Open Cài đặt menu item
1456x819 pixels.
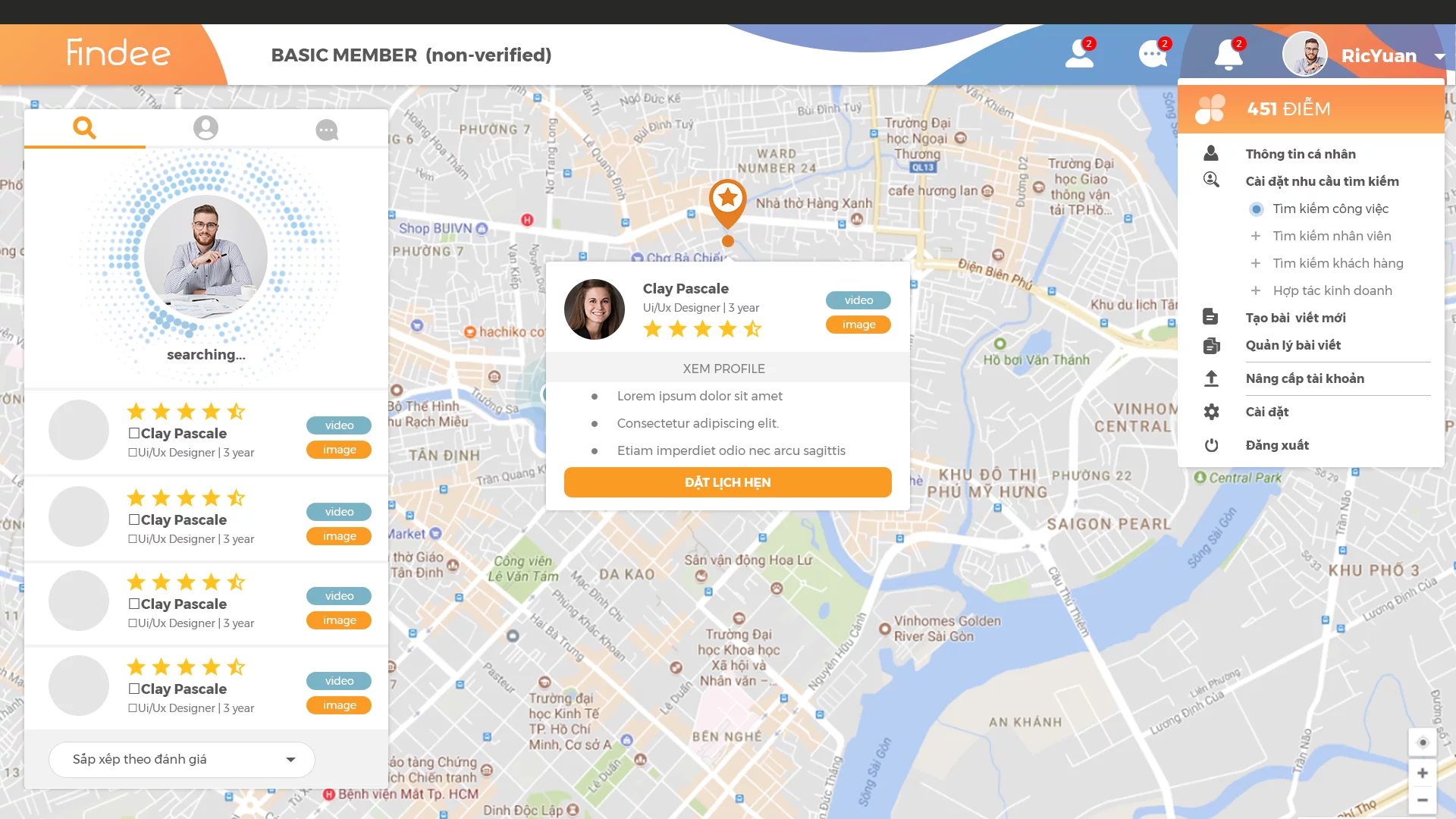point(1266,412)
